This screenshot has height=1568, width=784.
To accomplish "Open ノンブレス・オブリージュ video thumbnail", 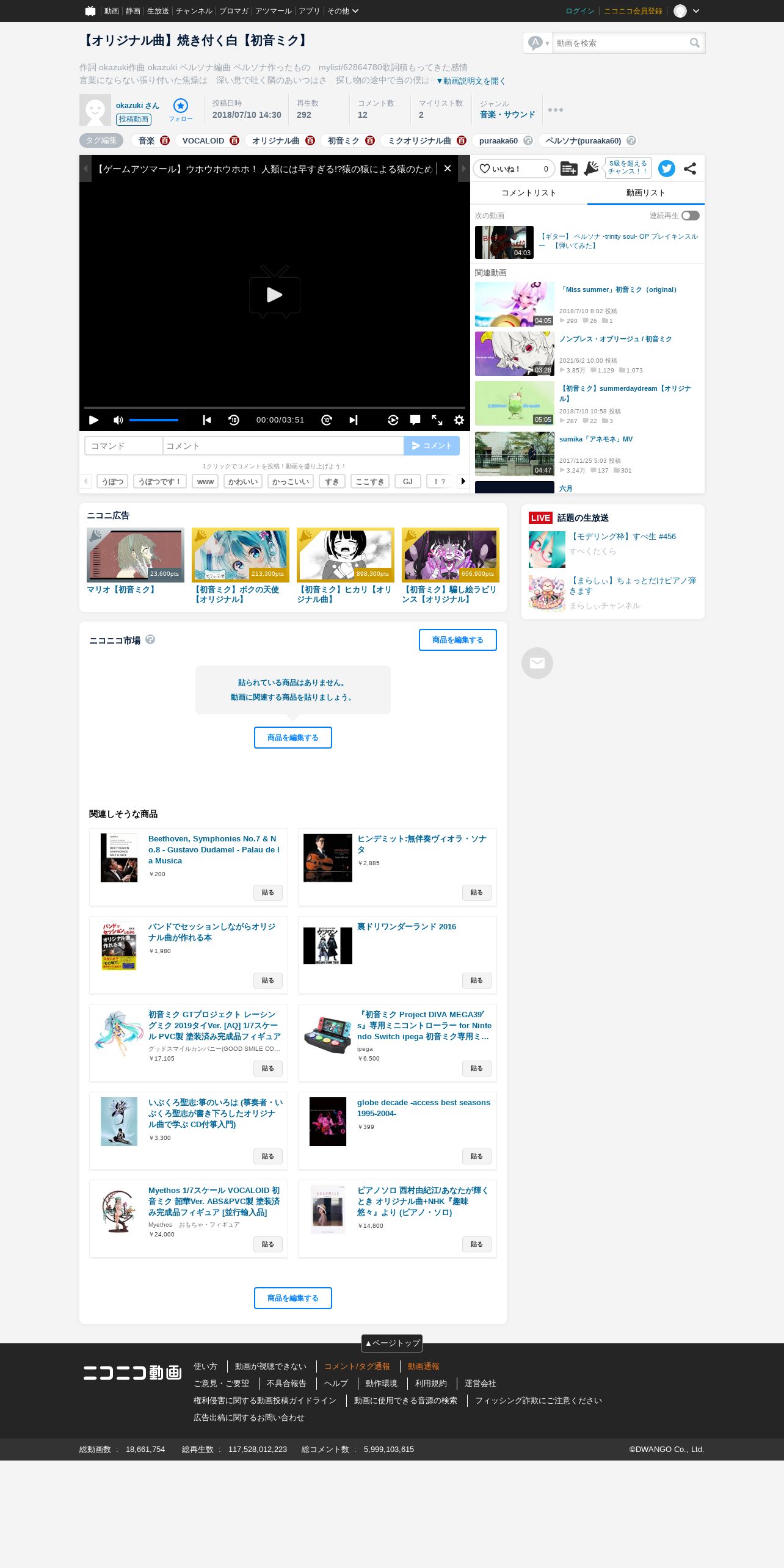I will pyautogui.click(x=515, y=354).
